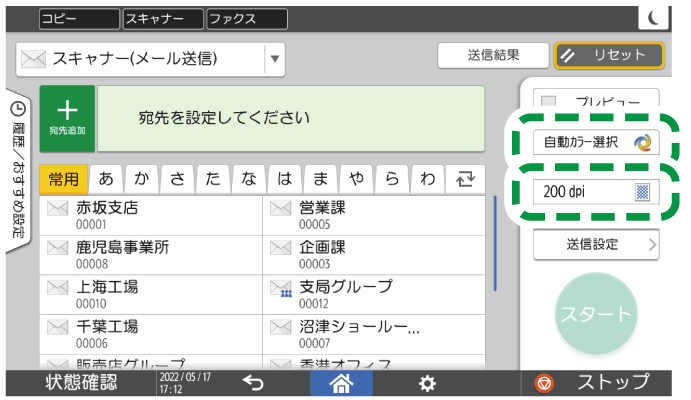Tap the envelope icon beside 営業課
Image resolution: width=691 pixels, height=400 pixels.
click(281, 208)
